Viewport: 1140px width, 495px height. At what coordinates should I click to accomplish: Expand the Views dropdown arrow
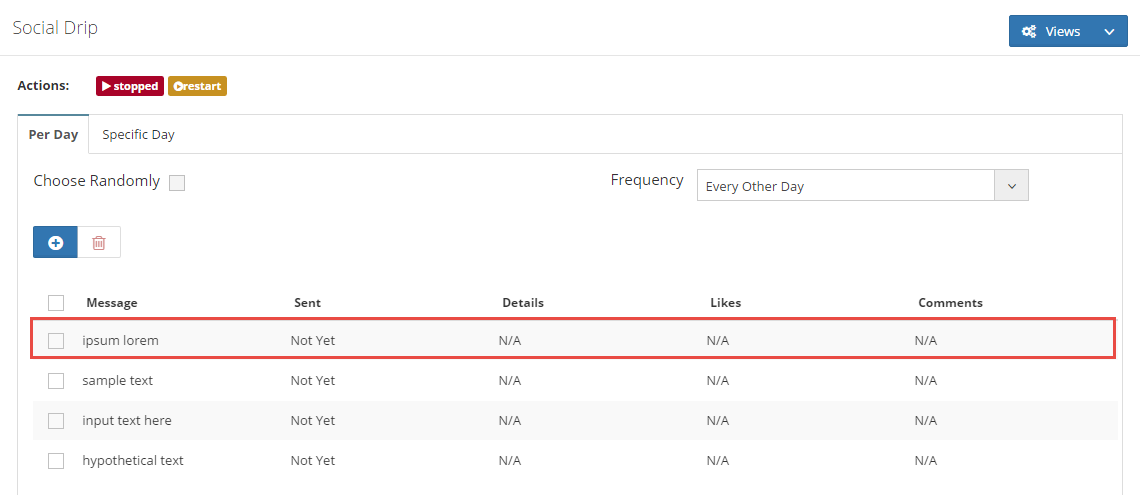(x=1109, y=31)
